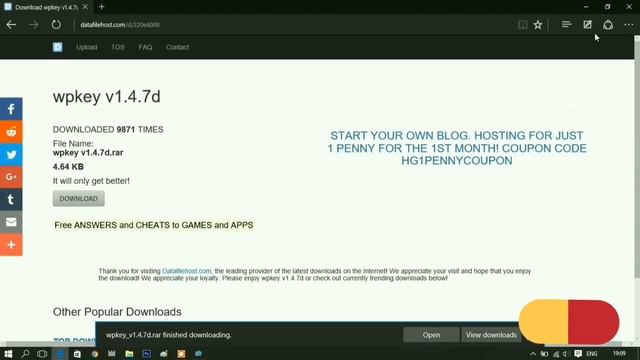Follow the Datafilehost.com link in text
Viewport: 640px width, 360px height.
(187, 271)
